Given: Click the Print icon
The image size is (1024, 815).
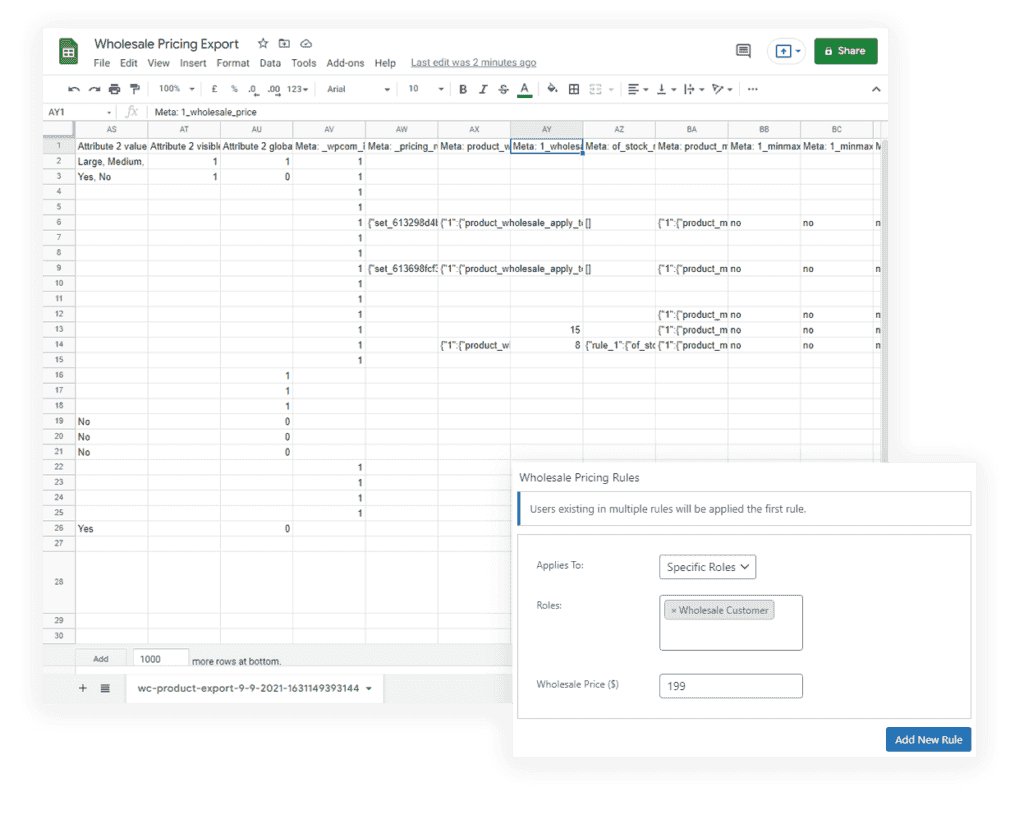Looking at the screenshot, I should click(115, 89).
